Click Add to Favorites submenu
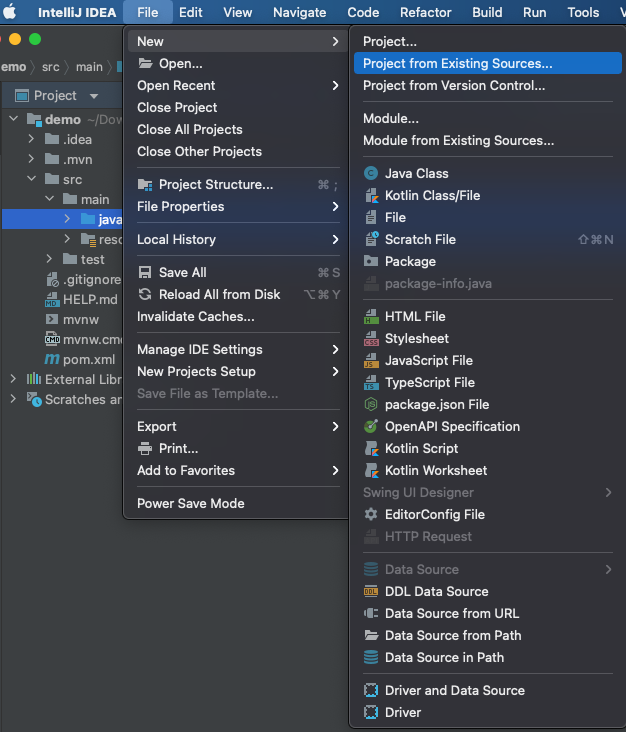The width and height of the screenshot is (626, 732). pyautogui.click(x=238, y=470)
